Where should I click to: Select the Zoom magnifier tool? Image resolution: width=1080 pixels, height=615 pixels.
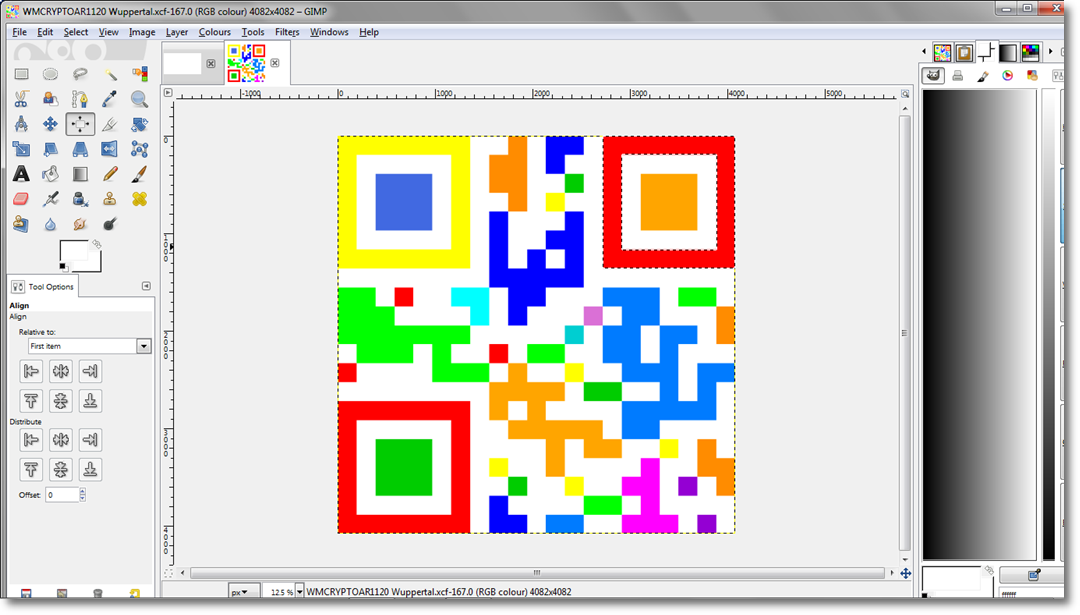pos(139,99)
